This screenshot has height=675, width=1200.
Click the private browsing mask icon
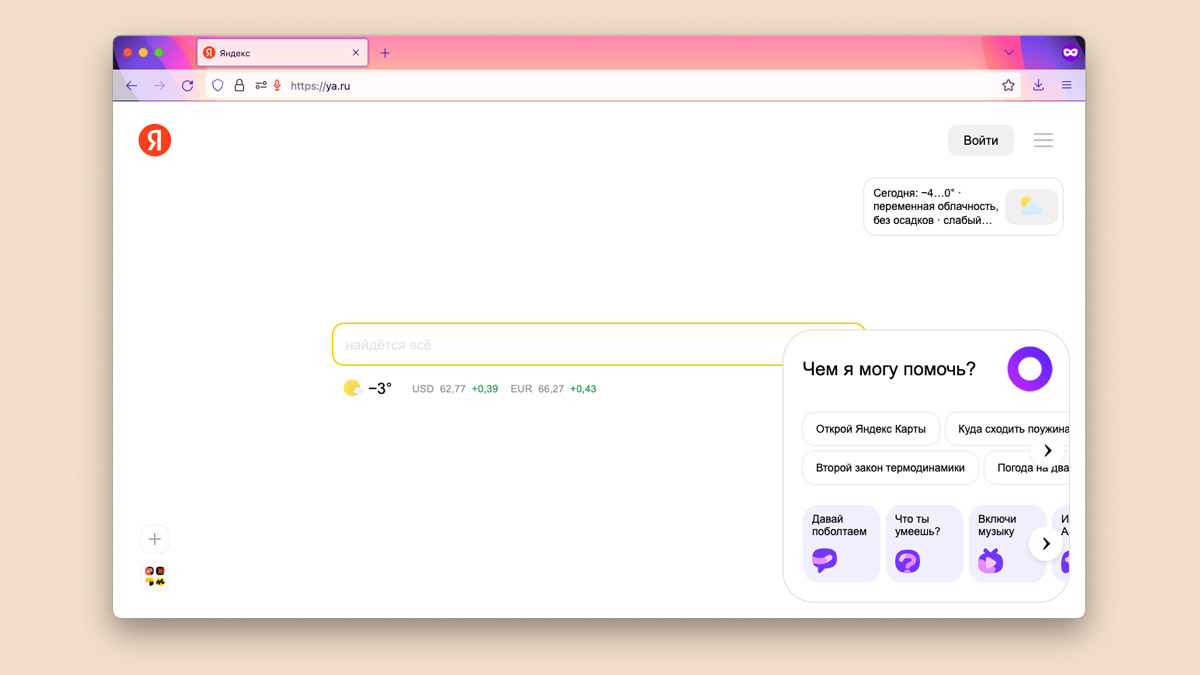[x=1070, y=53]
